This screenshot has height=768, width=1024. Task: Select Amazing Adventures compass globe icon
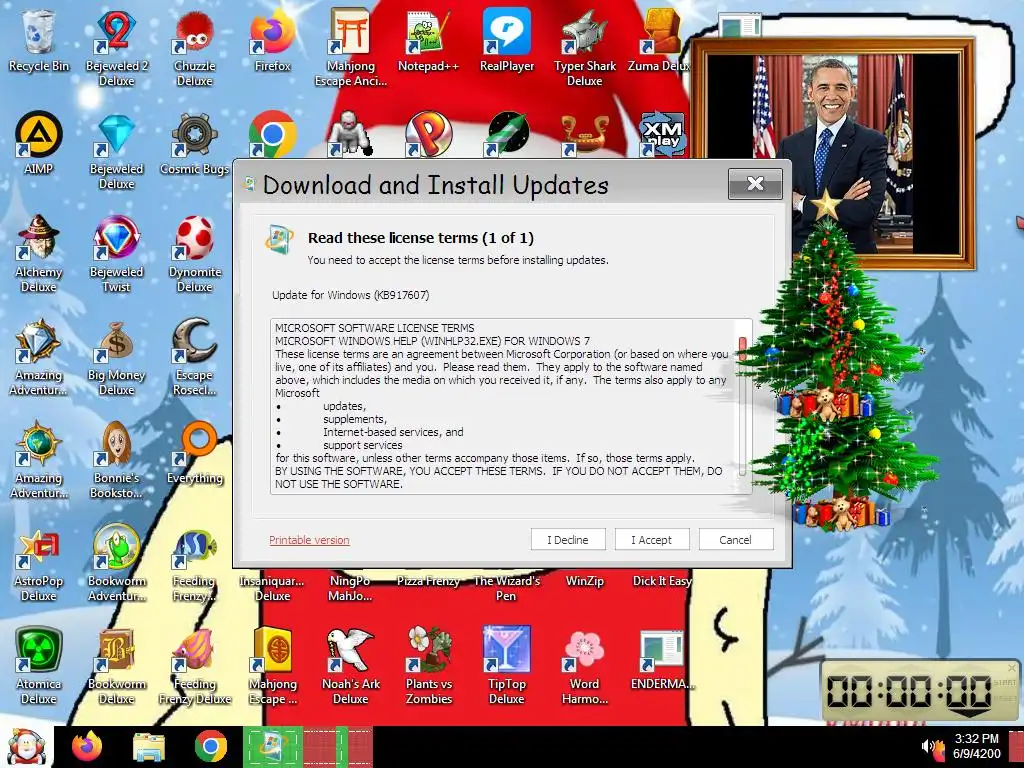pyautogui.click(x=39, y=460)
